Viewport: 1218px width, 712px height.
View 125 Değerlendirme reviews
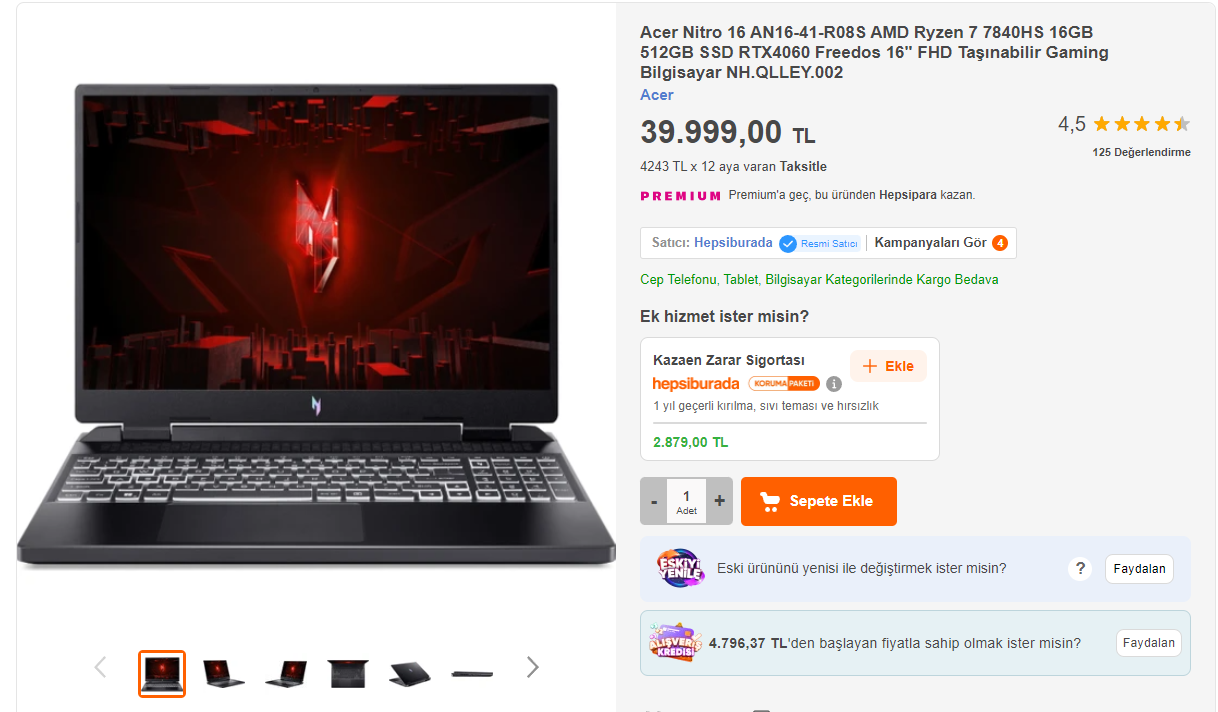pos(1141,152)
